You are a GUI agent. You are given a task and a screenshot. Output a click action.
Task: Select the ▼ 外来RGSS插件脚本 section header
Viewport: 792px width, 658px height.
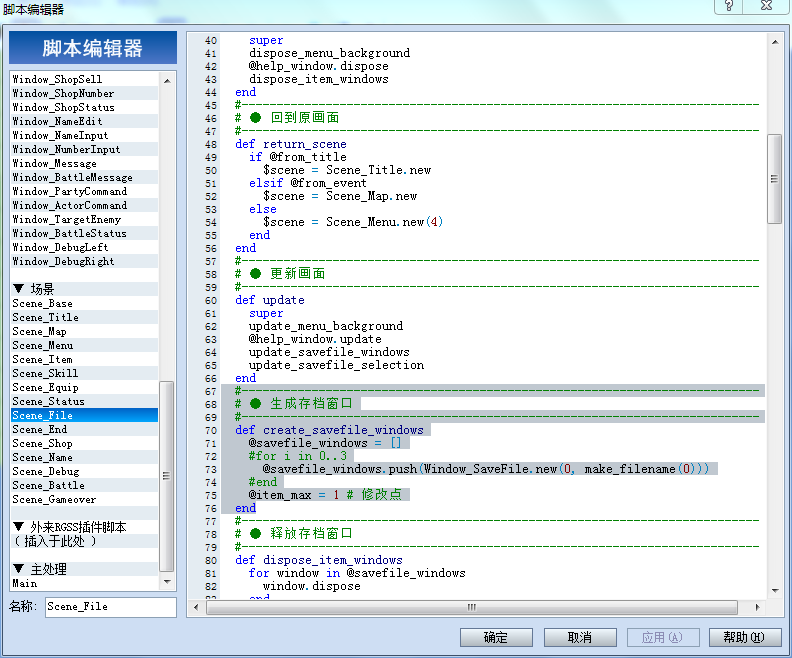point(84,528)
